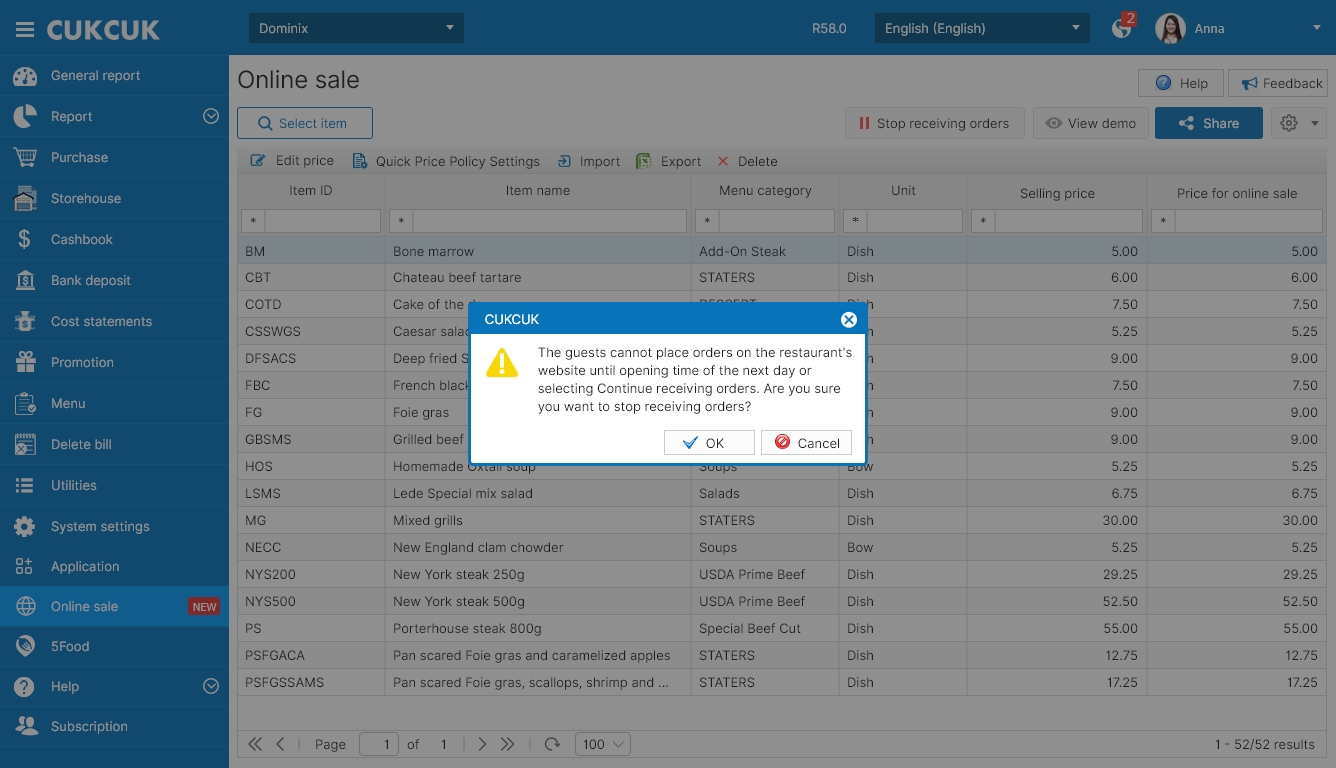Open Storehouse in the sidebar
This screenshot has width=1336, height=768.
click(86, 199)
